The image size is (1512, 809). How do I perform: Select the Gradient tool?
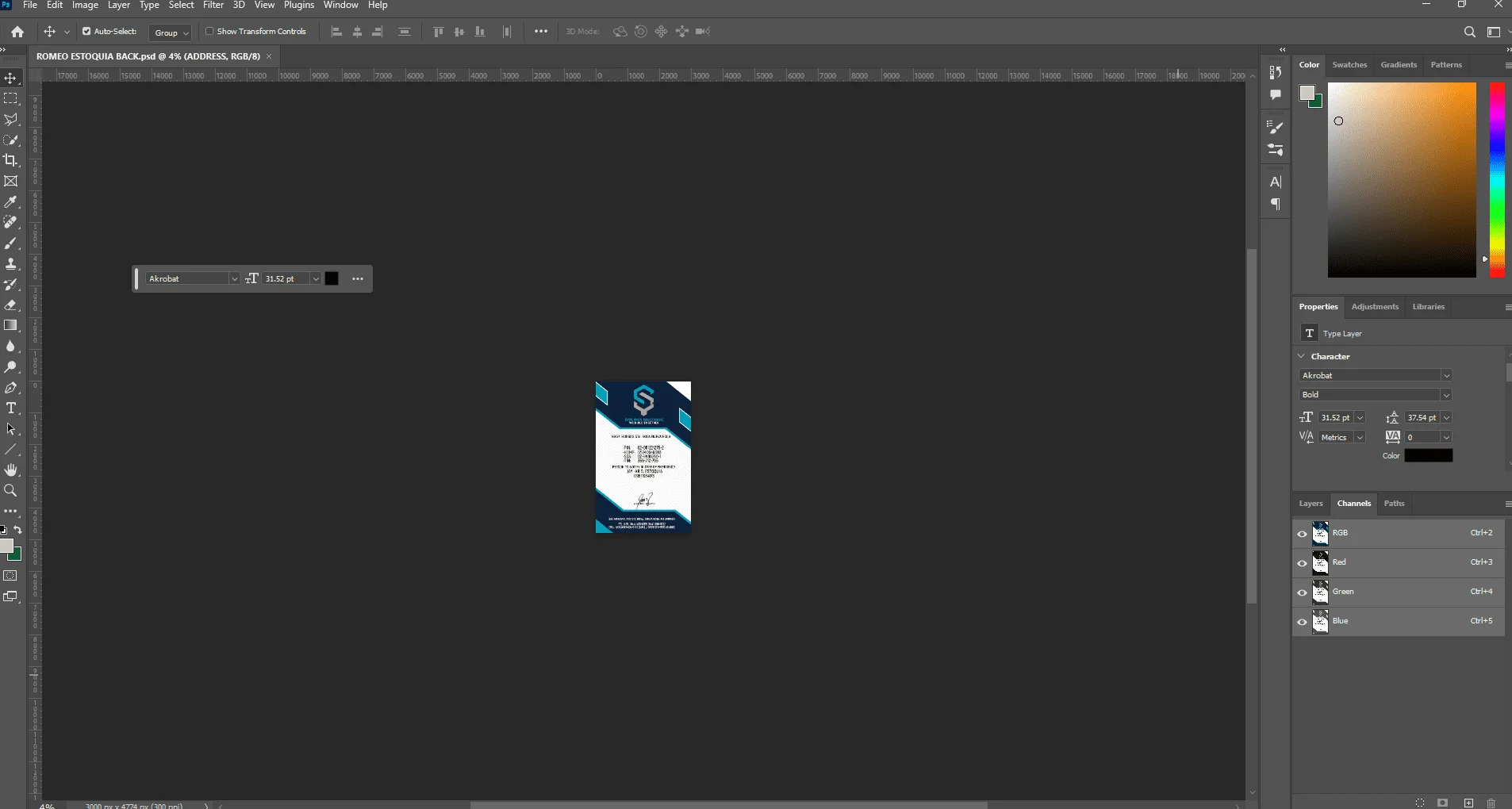coord(11,326)
